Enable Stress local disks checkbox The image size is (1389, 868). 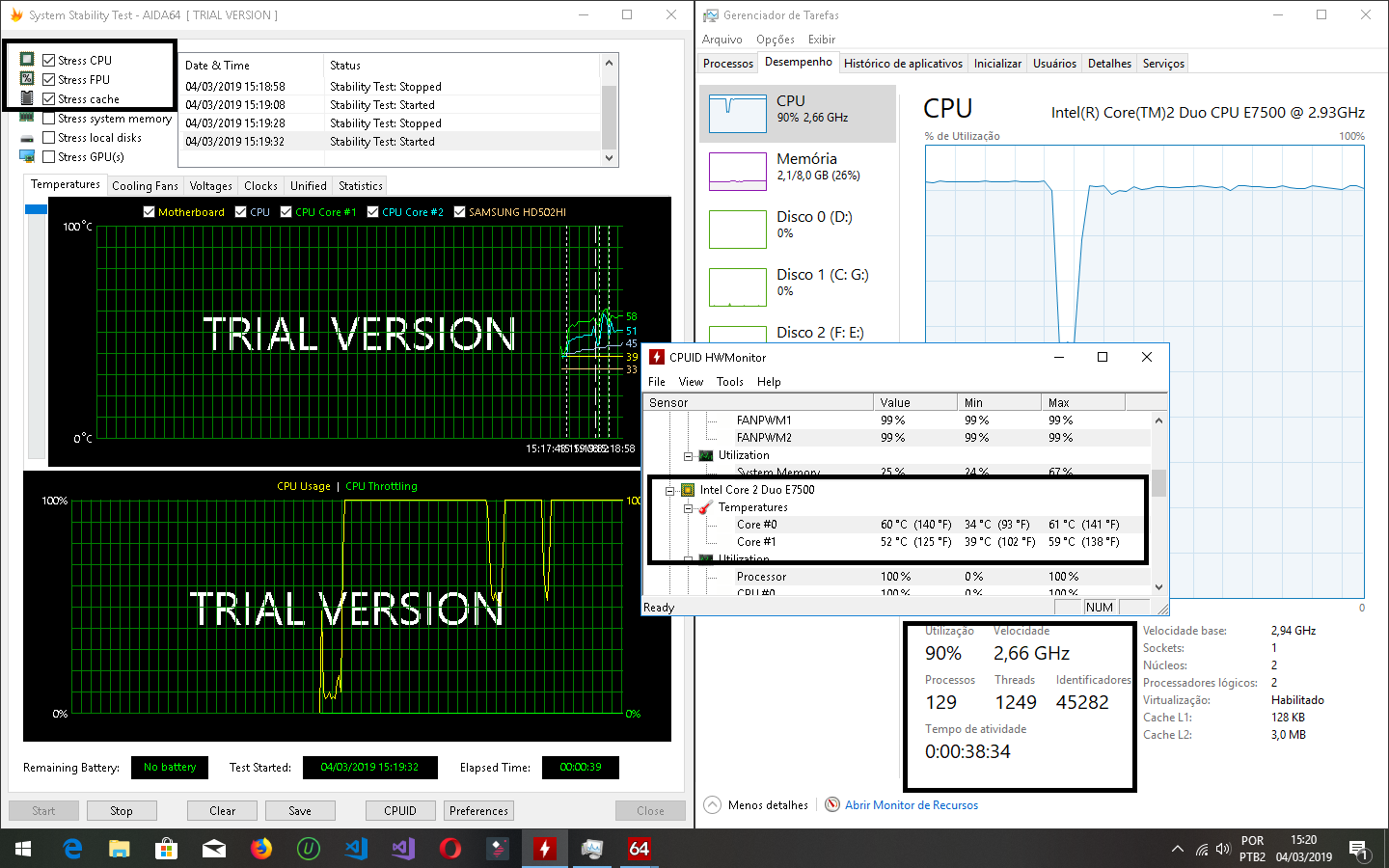[x=48, y=137]
